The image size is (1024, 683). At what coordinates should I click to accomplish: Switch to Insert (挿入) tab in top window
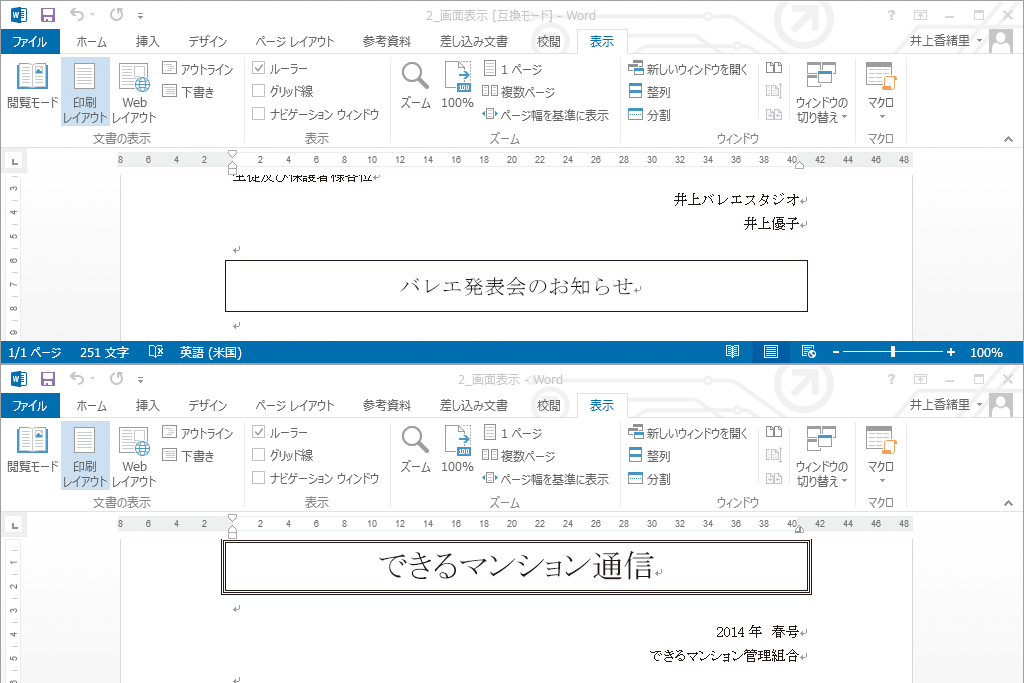click(x=148, y=41)
